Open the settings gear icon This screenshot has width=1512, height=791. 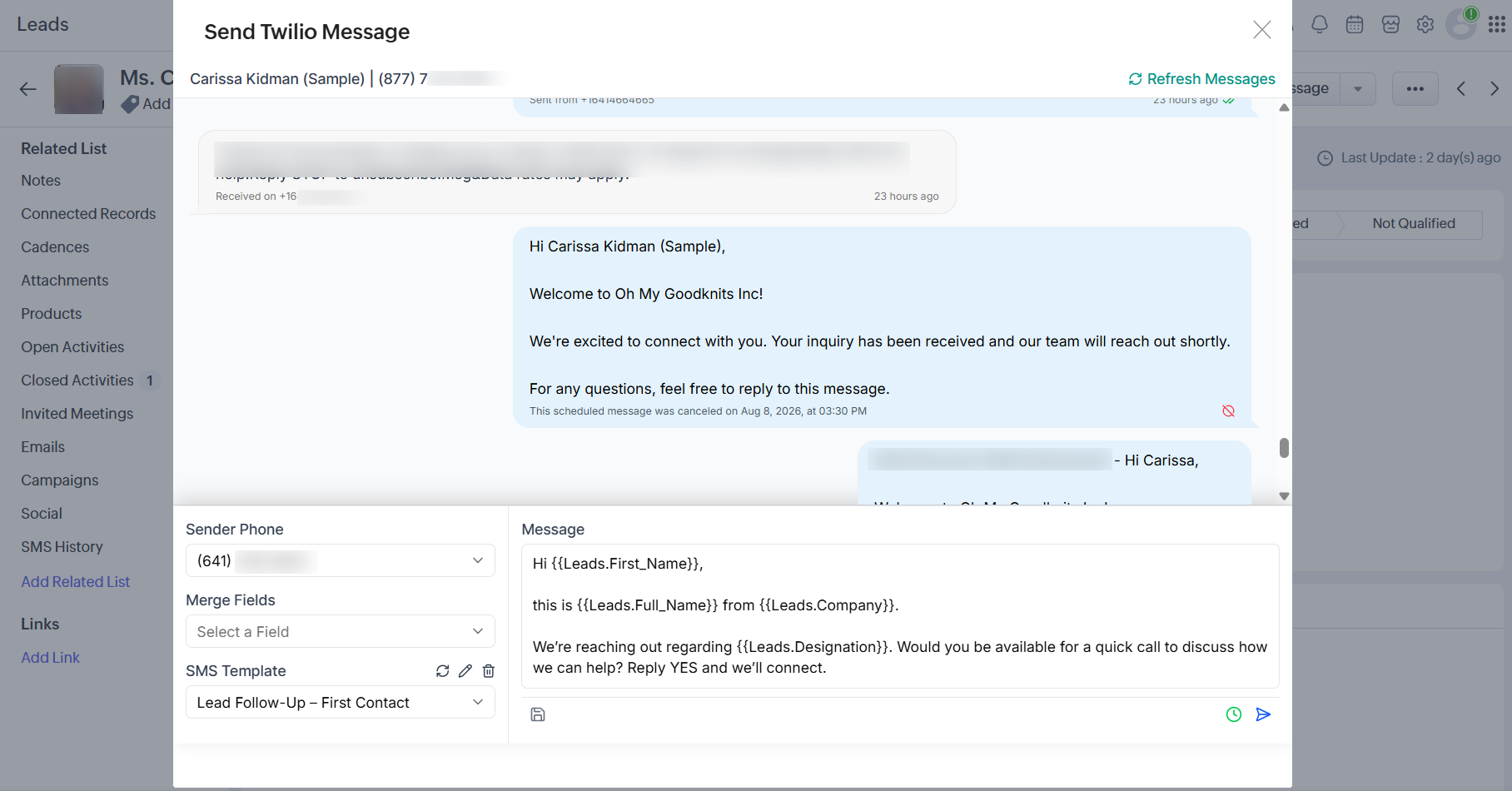click(x=1425, y=25)
